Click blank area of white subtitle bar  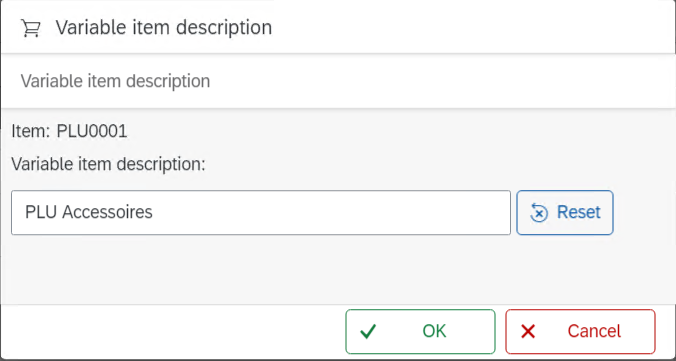point(431,81)
